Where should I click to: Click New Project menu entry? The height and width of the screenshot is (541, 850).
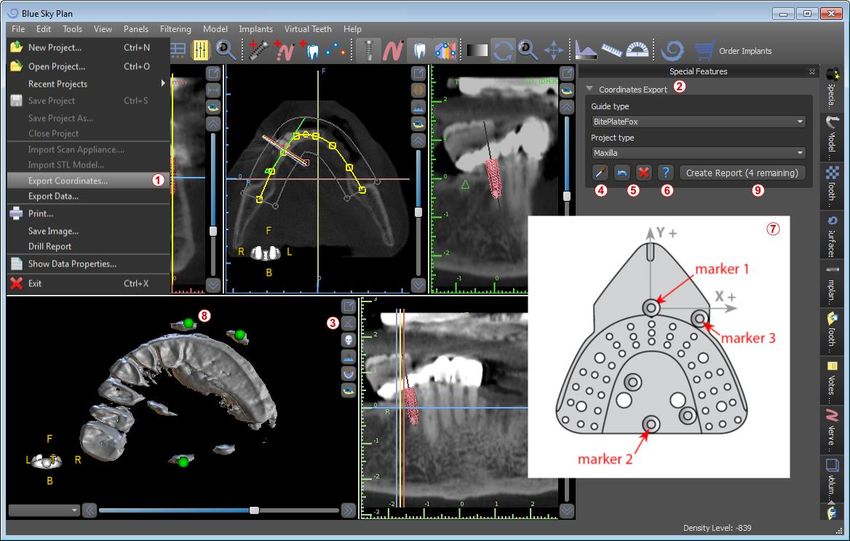tap(88, 47)
